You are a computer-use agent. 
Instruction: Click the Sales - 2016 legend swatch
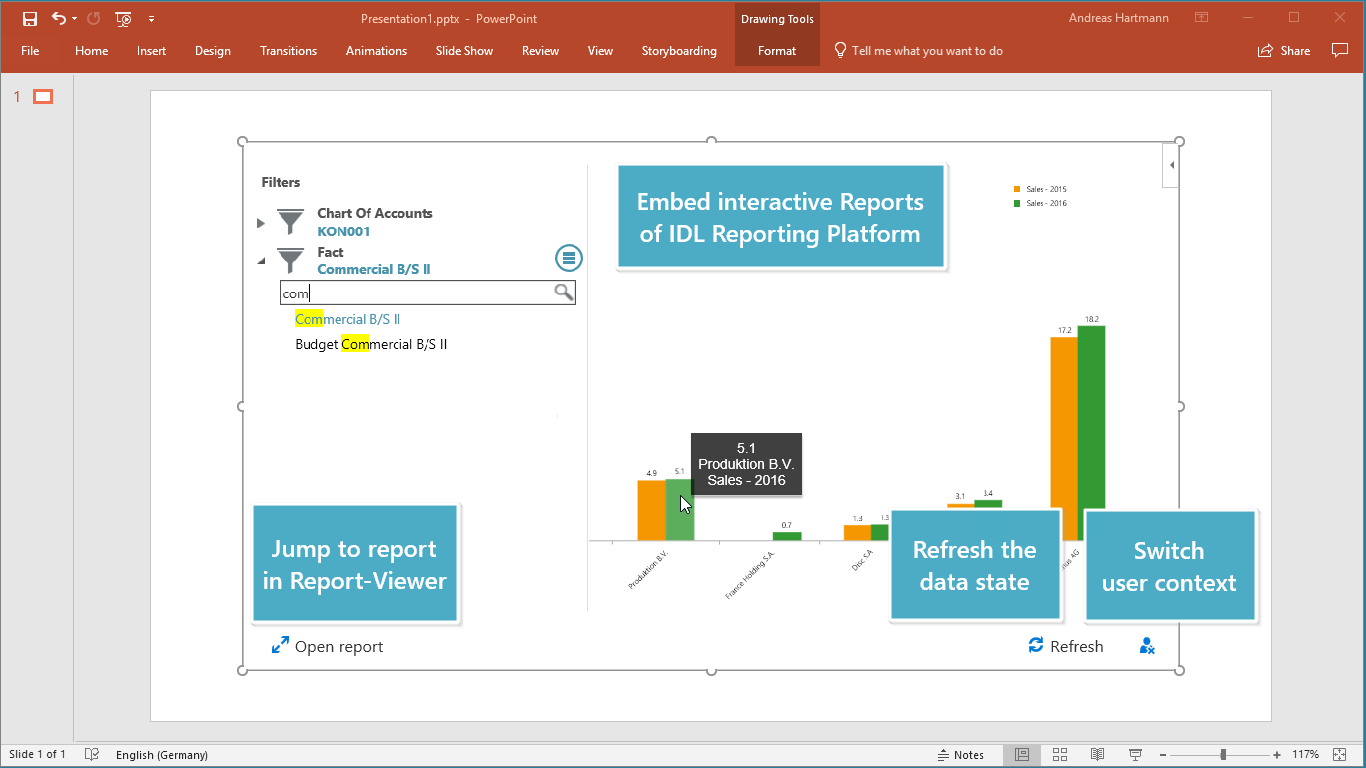pyautogui.click(x=1017, y=203)
